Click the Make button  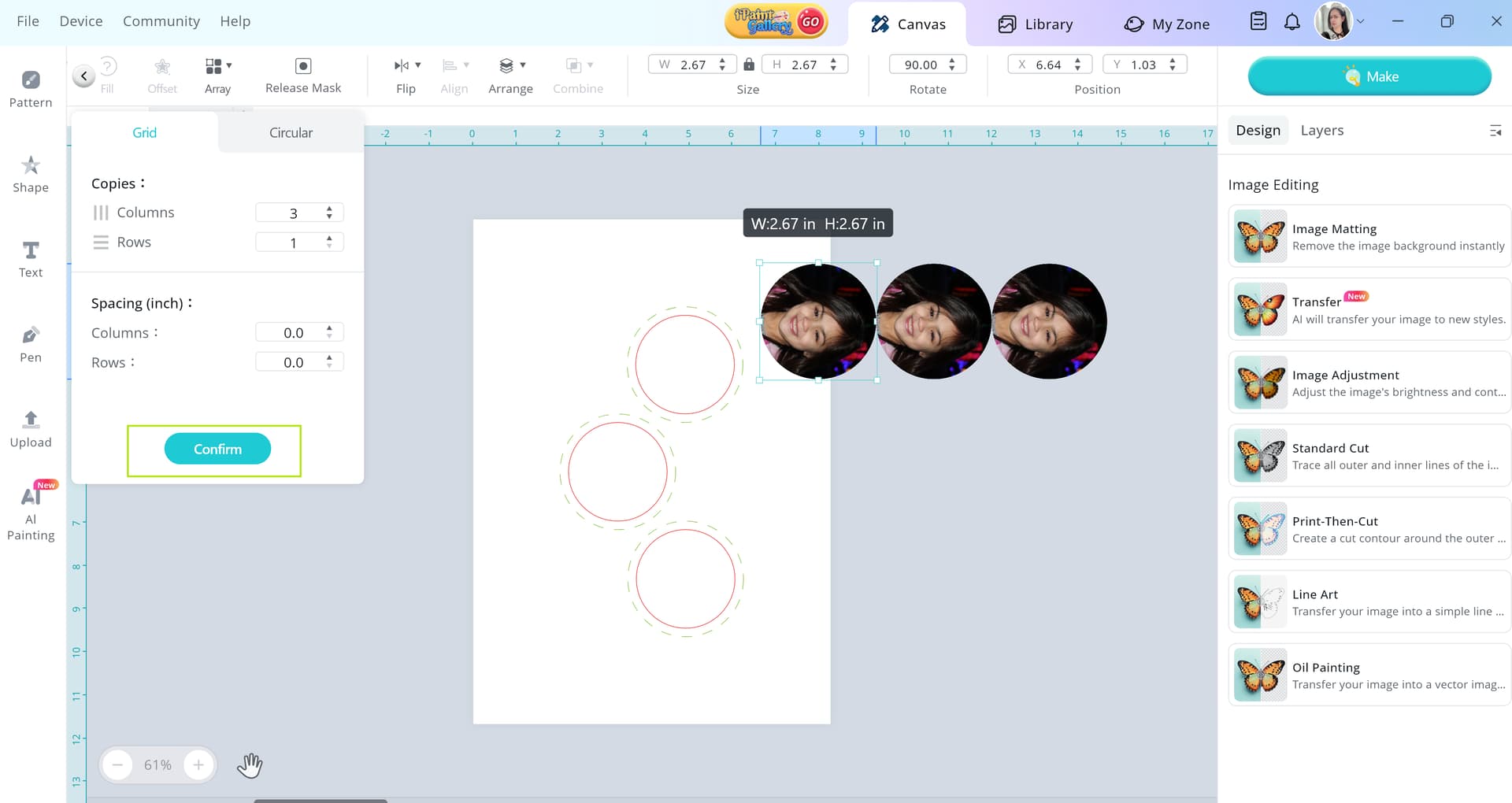1369,76
